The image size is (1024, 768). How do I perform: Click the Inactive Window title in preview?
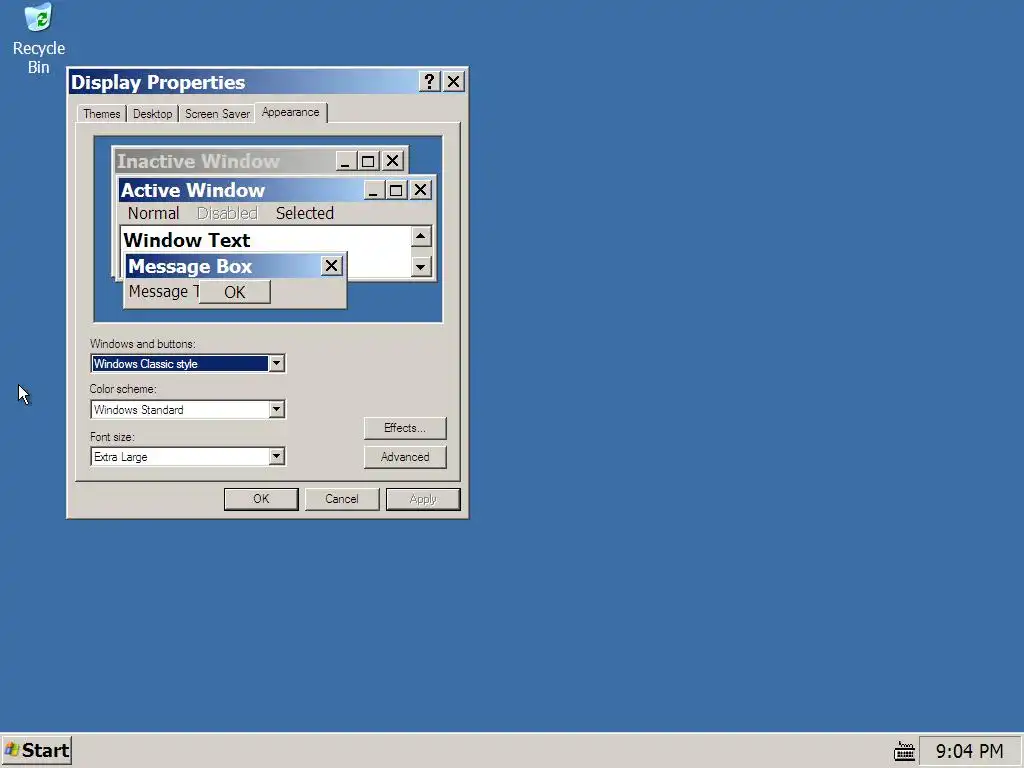[198, 161]
